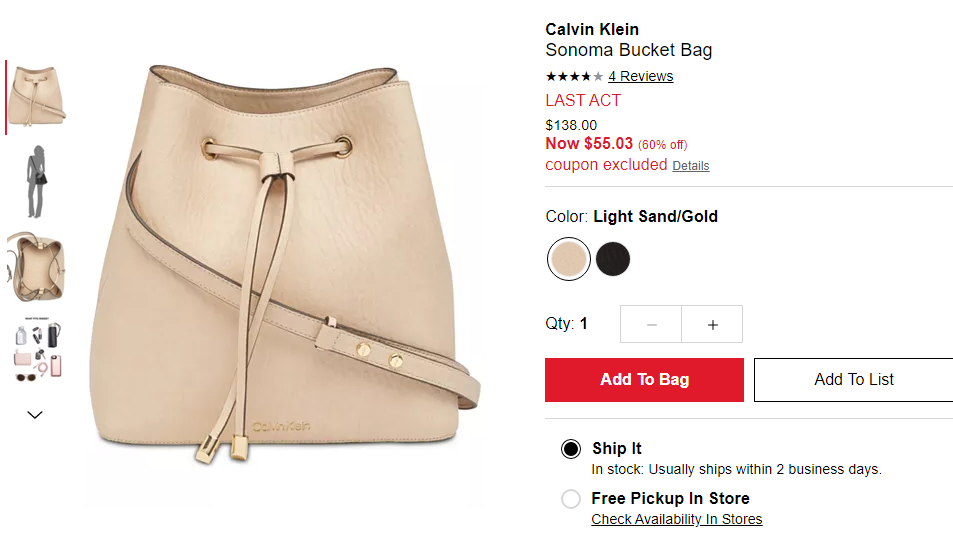953x539 pixels.
Task: View the front bag thumbnail
Action: tap(36, 96)
